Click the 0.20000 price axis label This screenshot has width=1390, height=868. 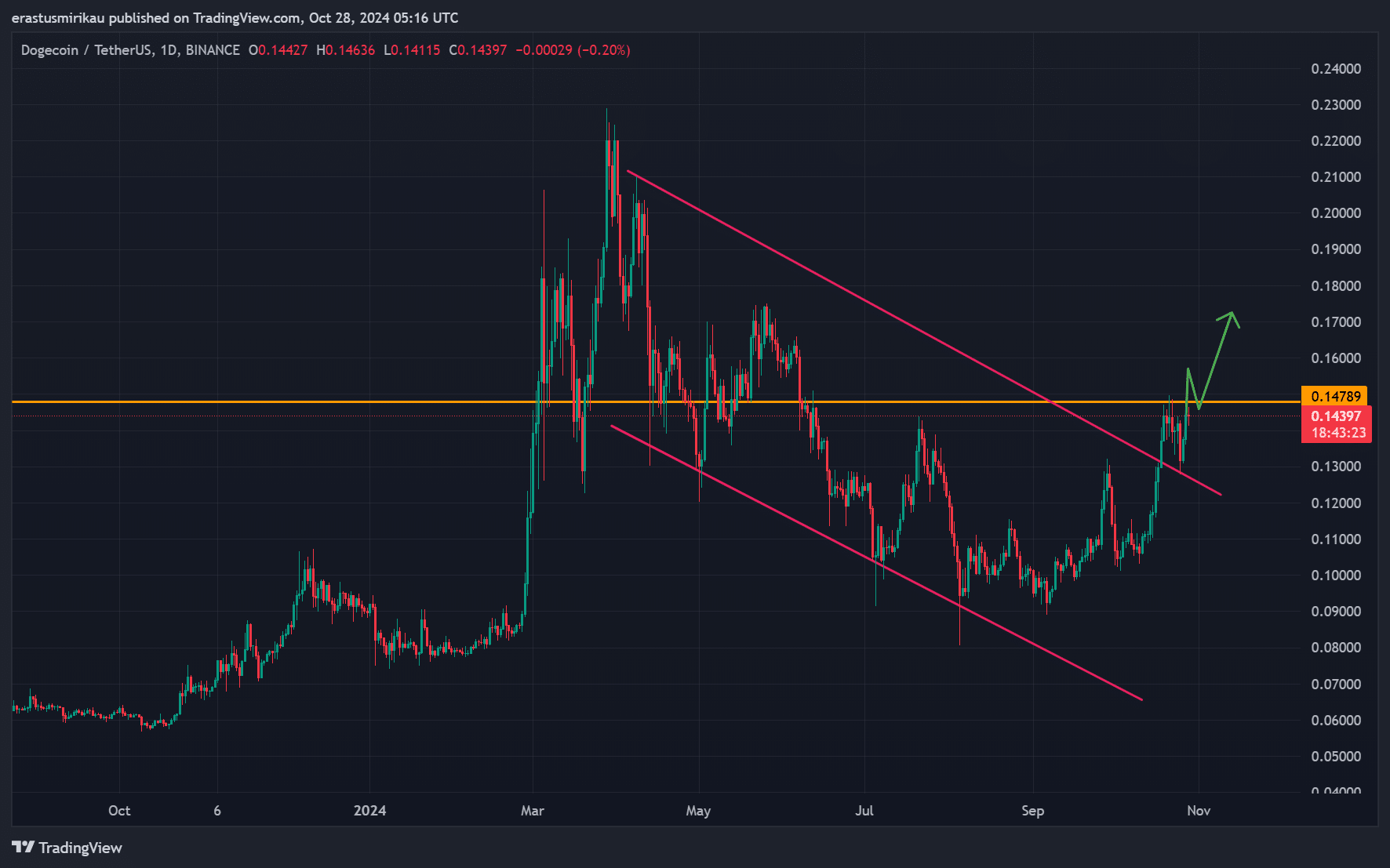(x=1336, y=213)
